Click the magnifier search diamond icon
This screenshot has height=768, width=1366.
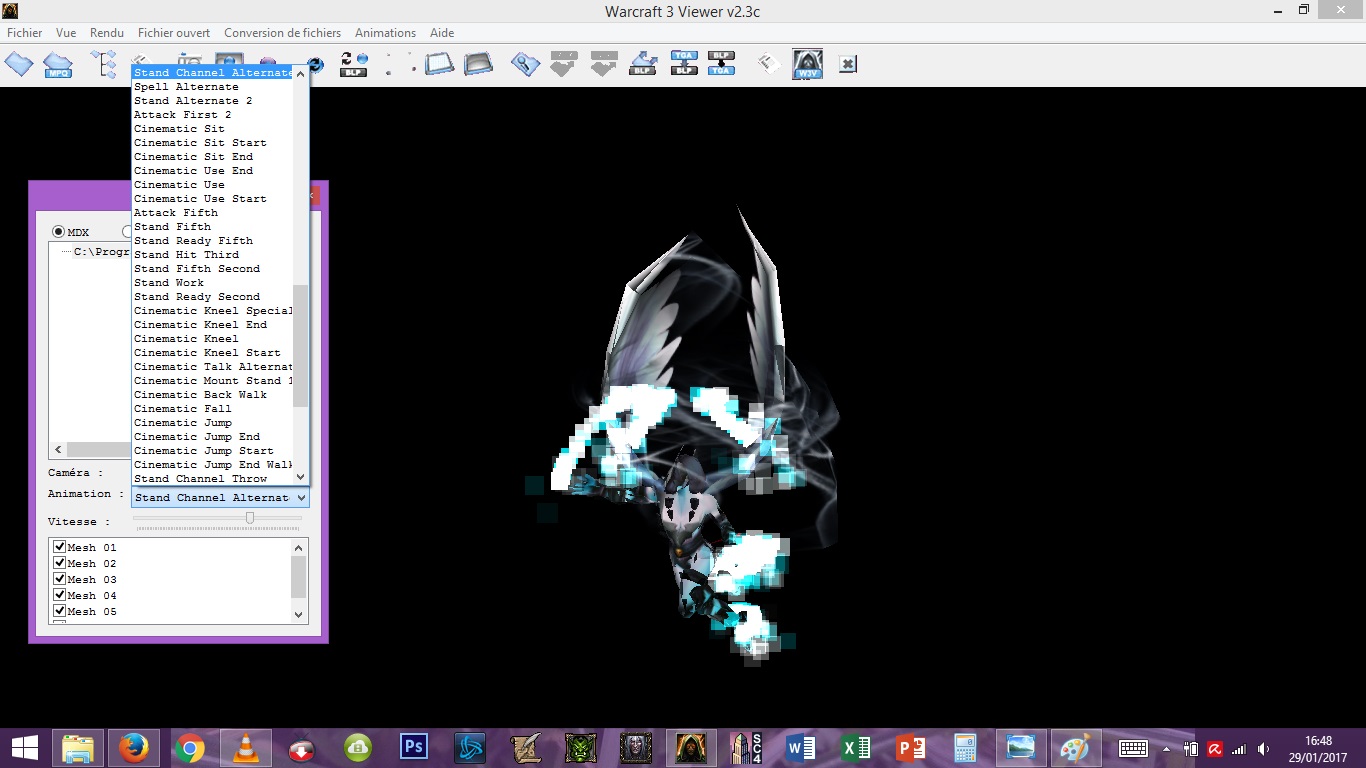tap(525, 64)
